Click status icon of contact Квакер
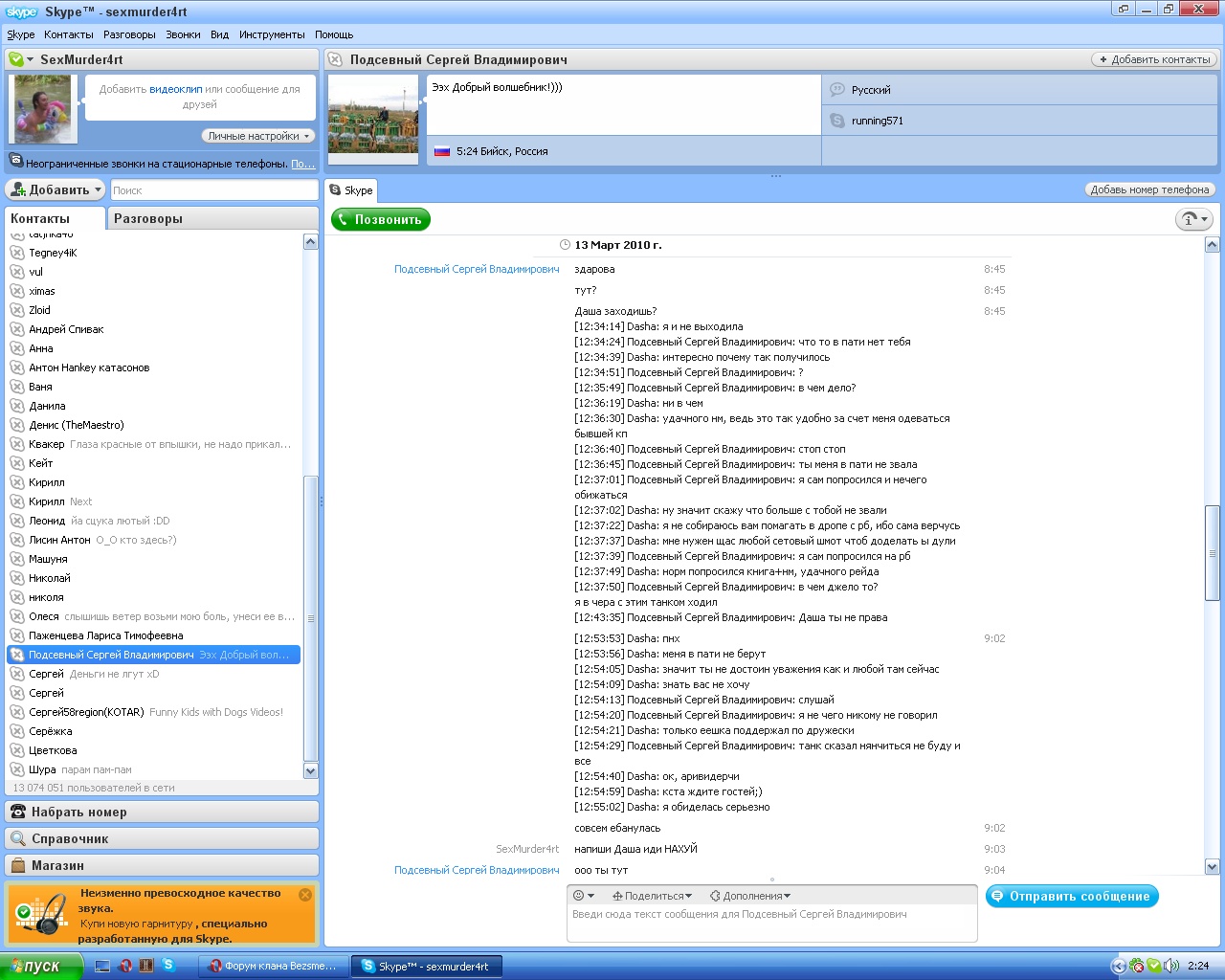Viewport: 1225px width, 980px height. coord(17,444)
